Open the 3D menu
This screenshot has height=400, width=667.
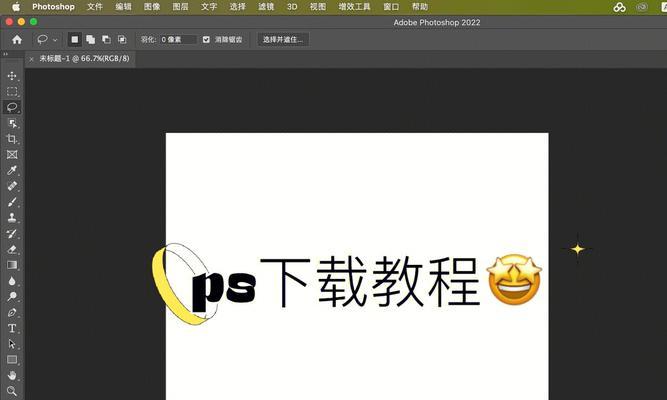click(292, 7)
